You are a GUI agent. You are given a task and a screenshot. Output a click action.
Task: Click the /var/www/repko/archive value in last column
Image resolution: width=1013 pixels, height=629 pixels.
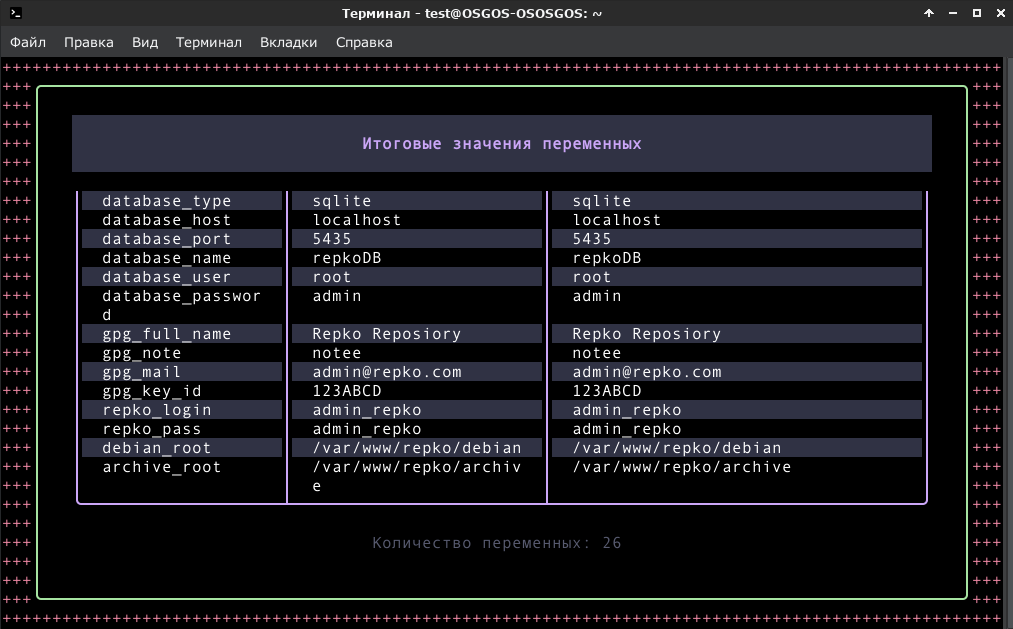tap(682, 467)
